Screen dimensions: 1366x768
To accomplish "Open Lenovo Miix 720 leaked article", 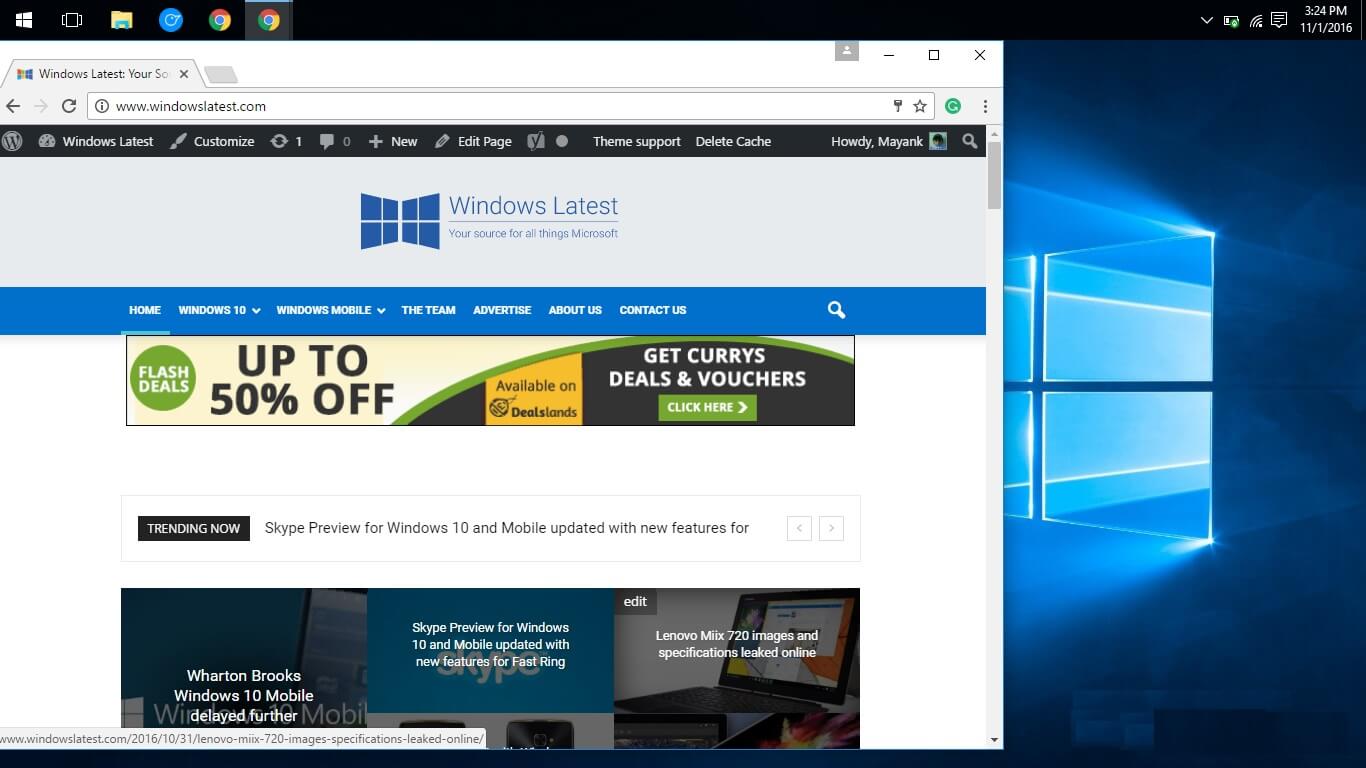I will [737, 644].
